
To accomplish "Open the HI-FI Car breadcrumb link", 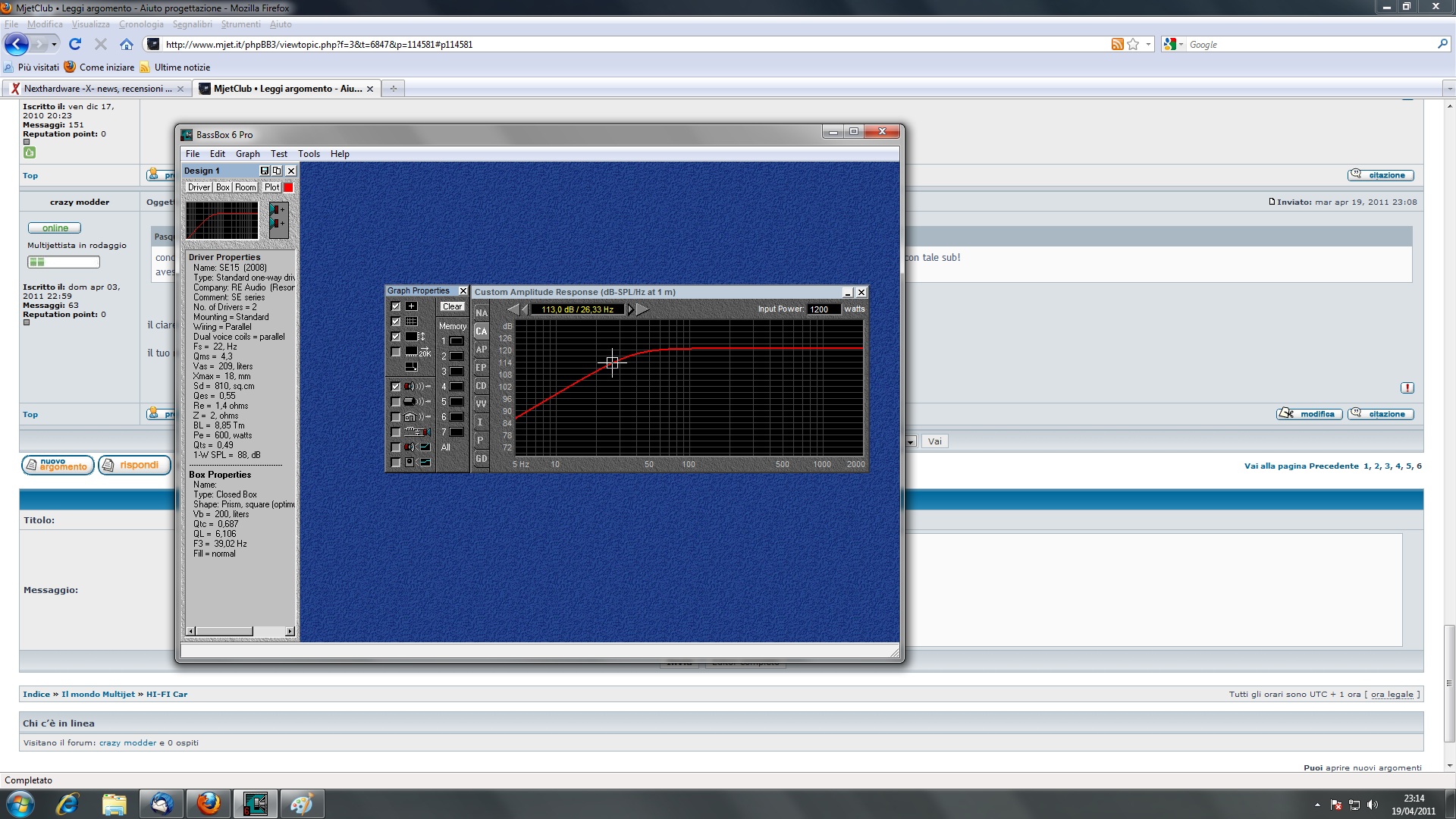I will [166, 694].
